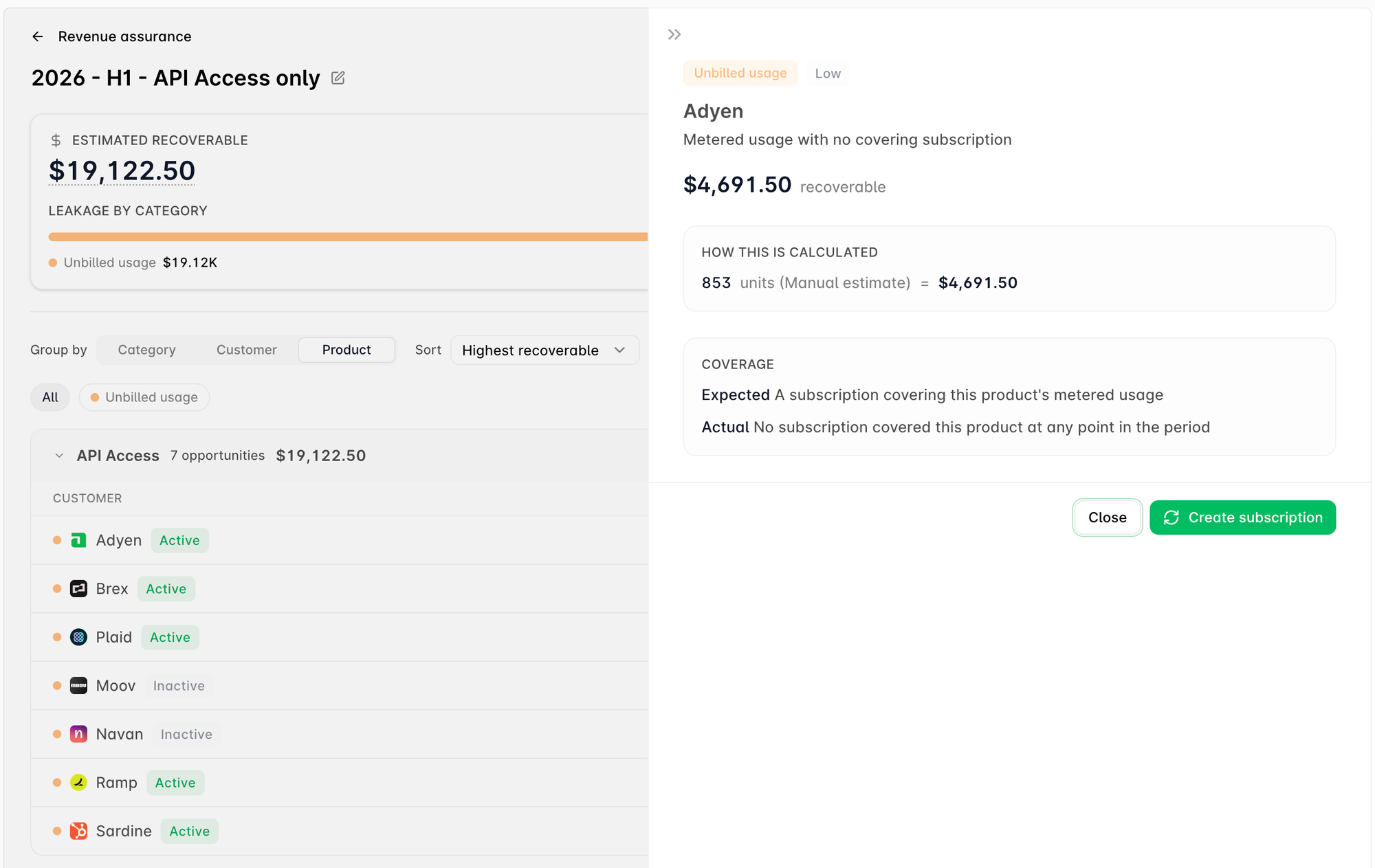
Task: Click the back arrow beside Revenue assurance
Action: coord(38,36)
